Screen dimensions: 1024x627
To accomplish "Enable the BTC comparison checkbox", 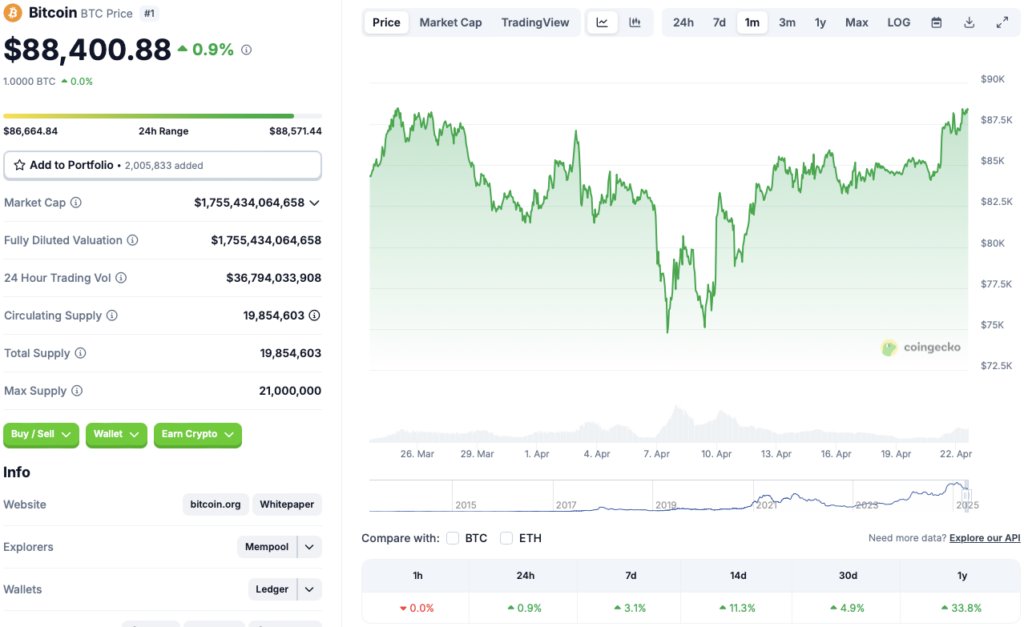I will [x=453, y=537].
